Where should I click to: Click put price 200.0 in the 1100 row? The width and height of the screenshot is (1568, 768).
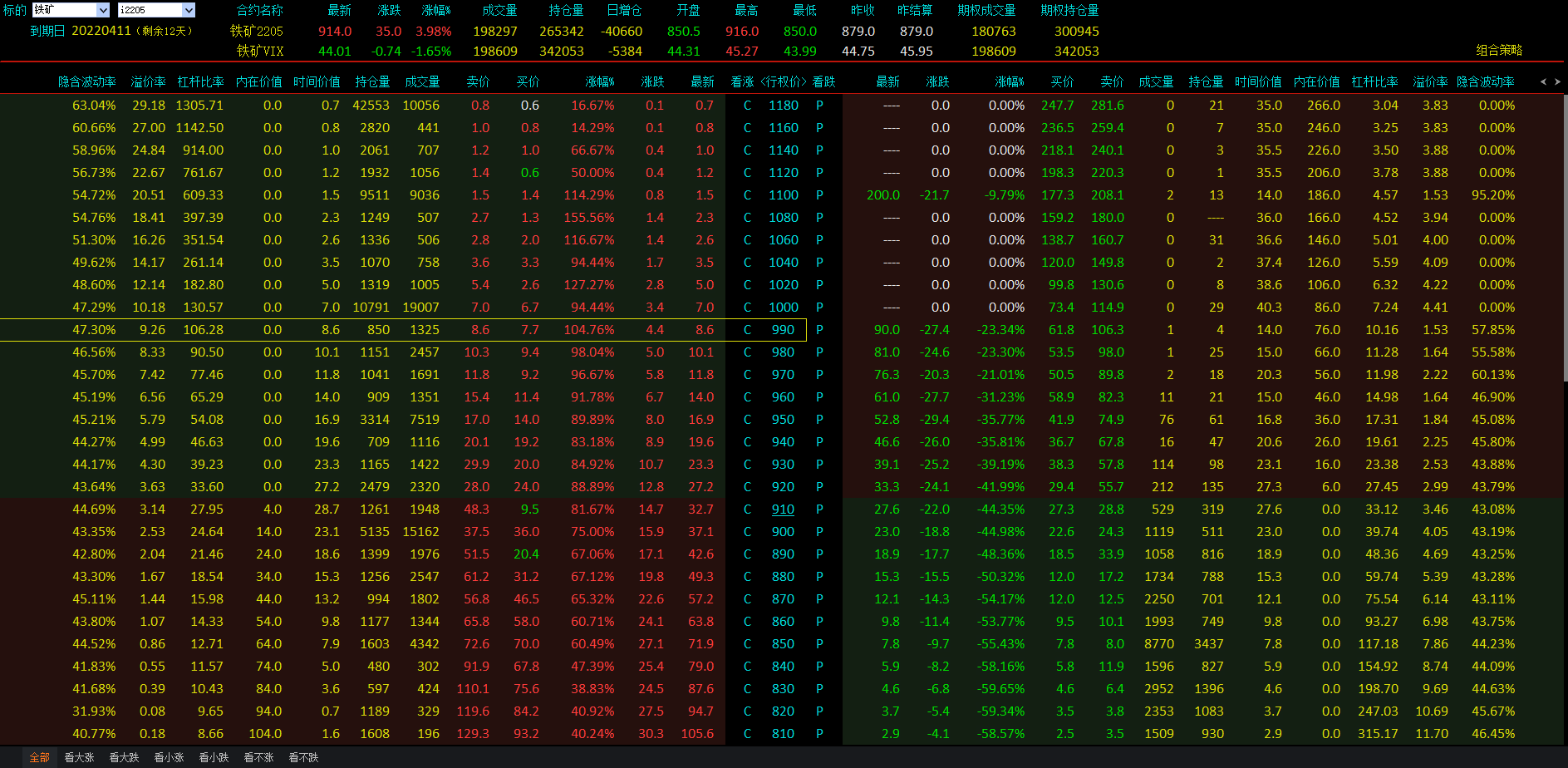[883, 194]
